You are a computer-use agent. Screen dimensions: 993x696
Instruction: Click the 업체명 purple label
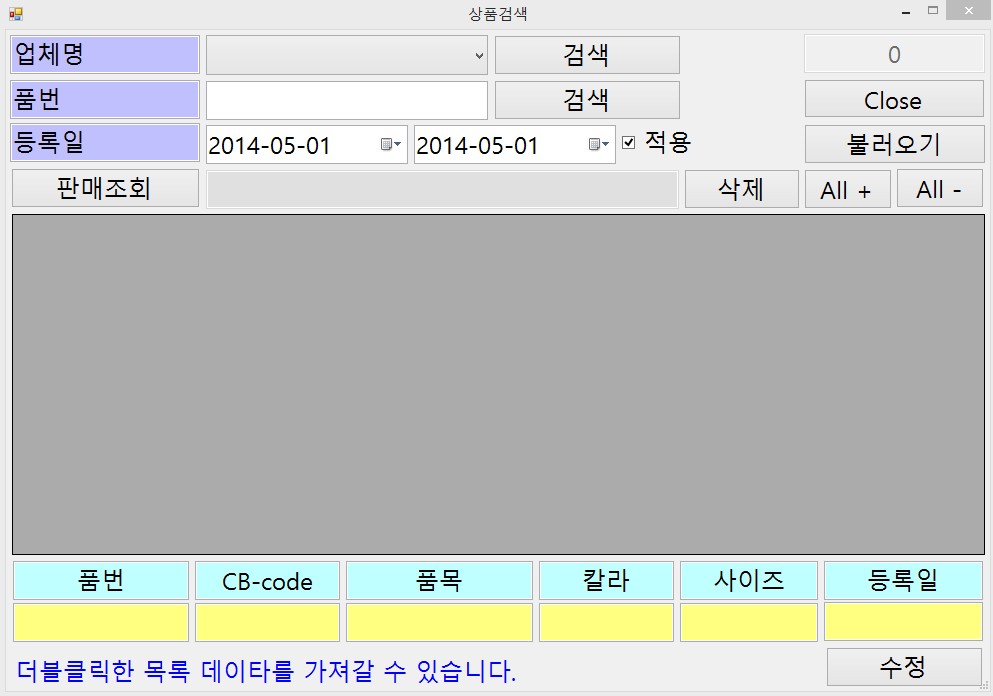tap(105, 54)
